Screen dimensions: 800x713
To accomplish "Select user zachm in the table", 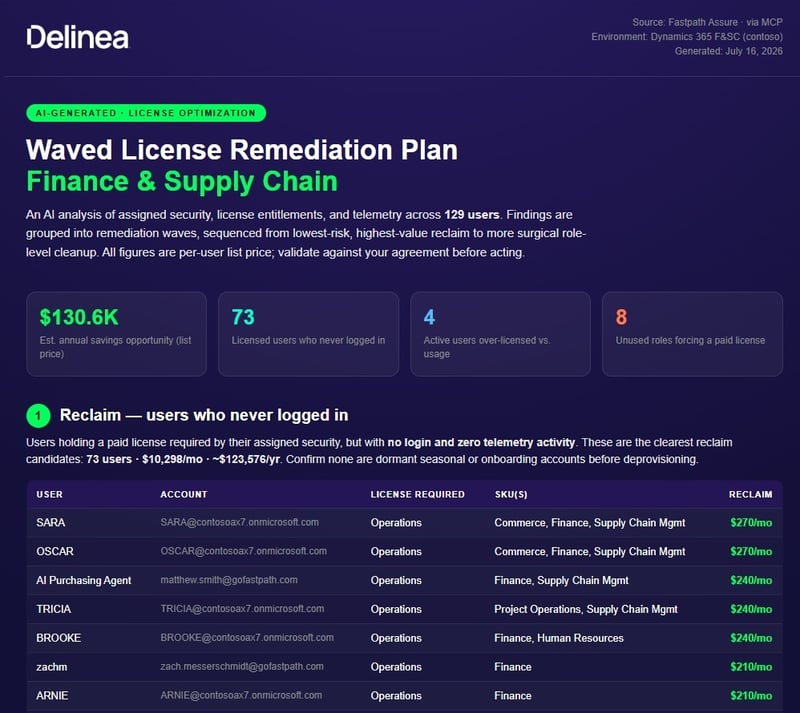I will point(52,667).
